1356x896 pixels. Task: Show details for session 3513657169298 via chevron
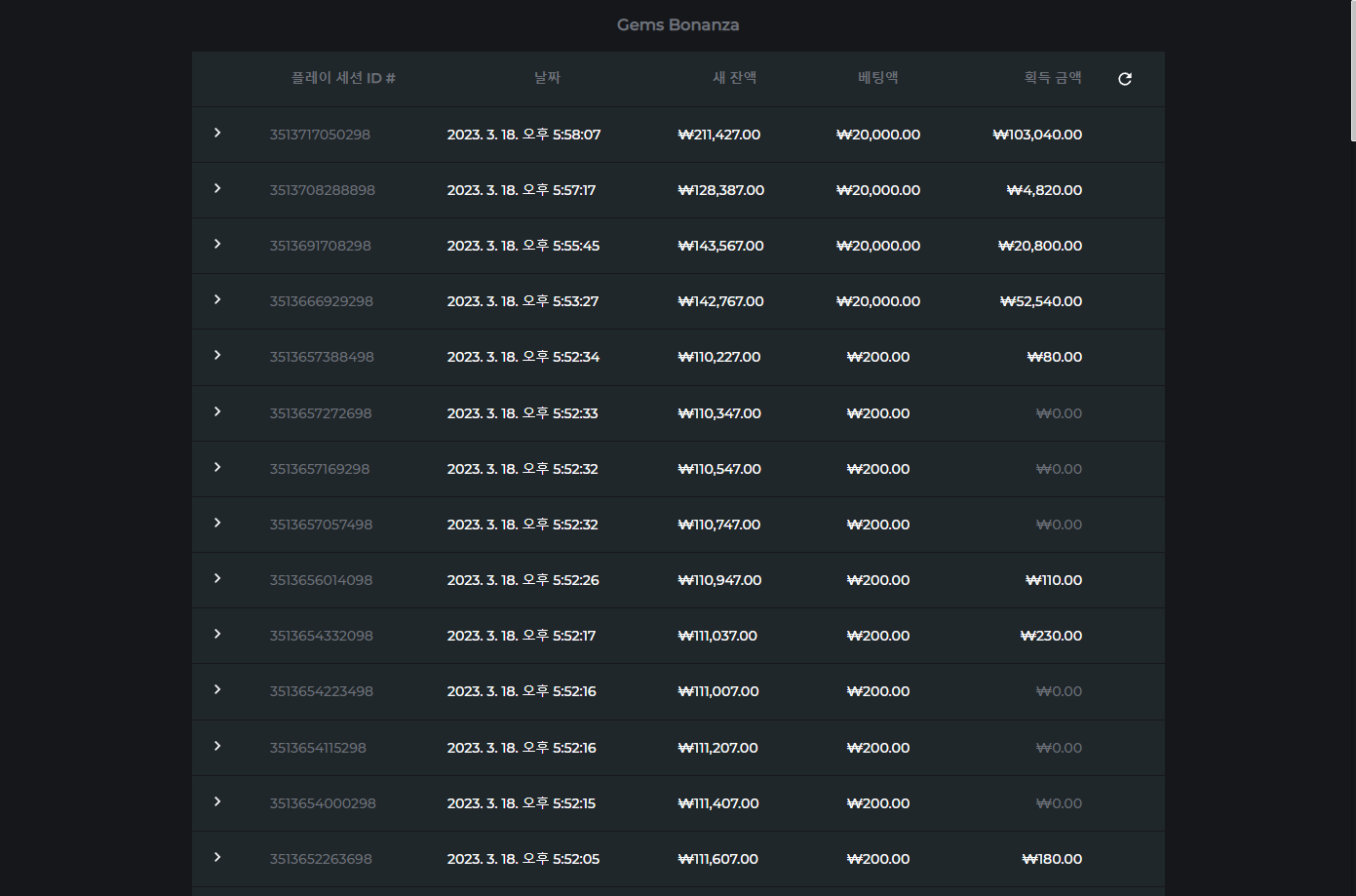217,467
